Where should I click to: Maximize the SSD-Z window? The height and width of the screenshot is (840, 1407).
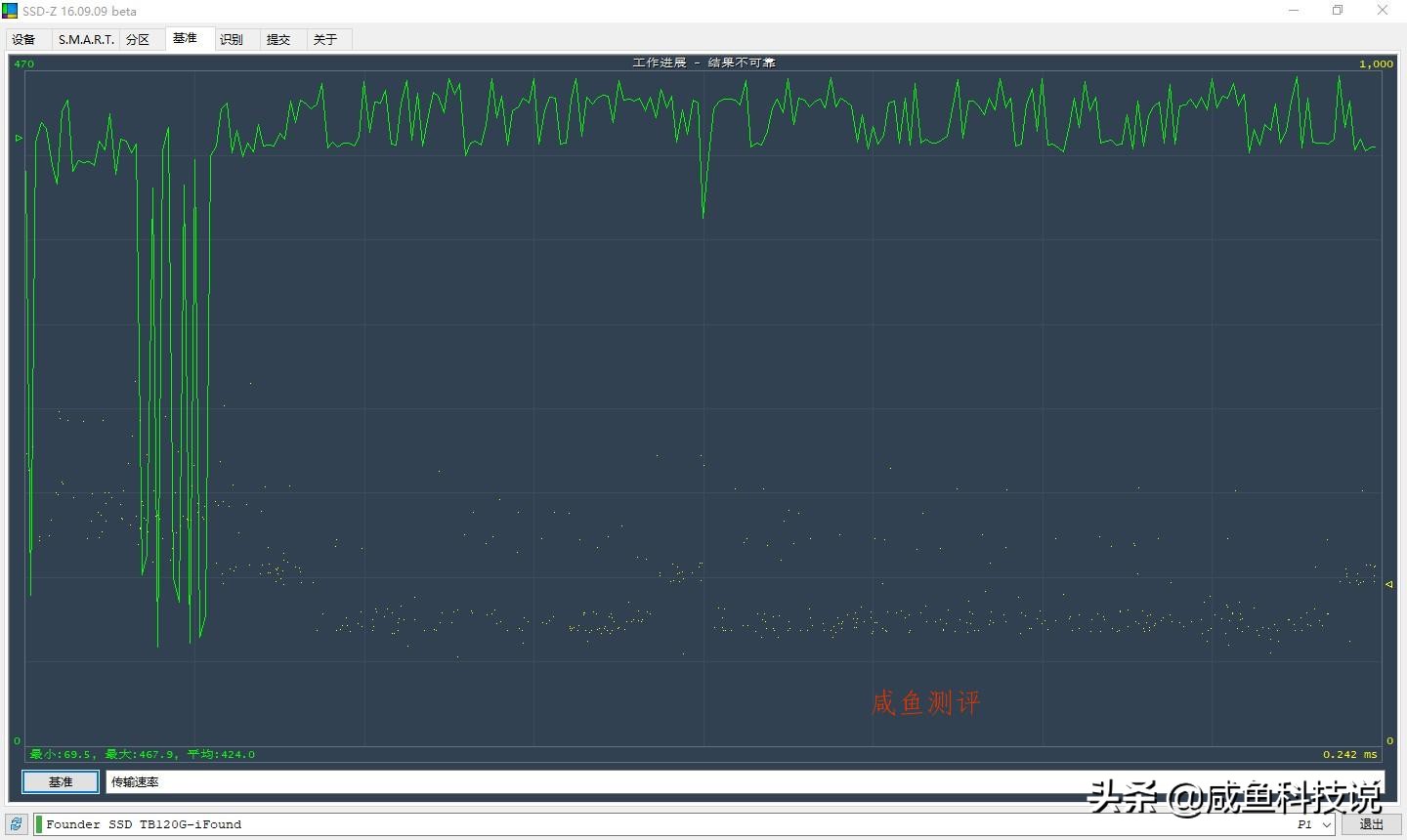1338,11
